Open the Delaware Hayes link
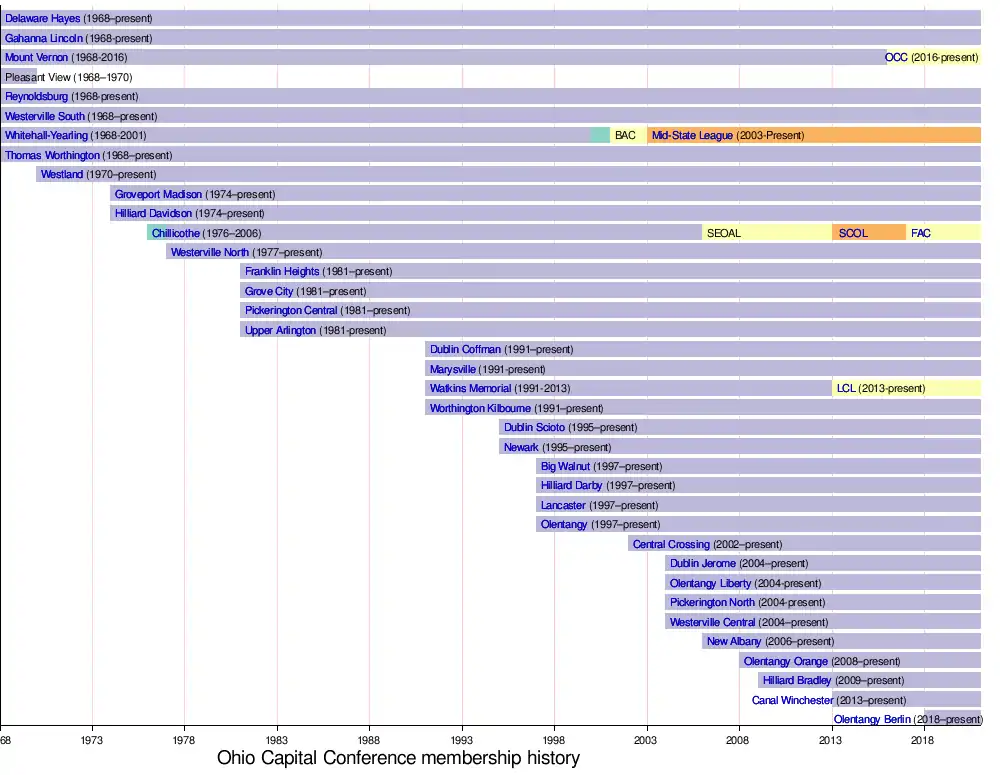The width and height of the screenshot is (1000, 775). [x=43, y=18]
